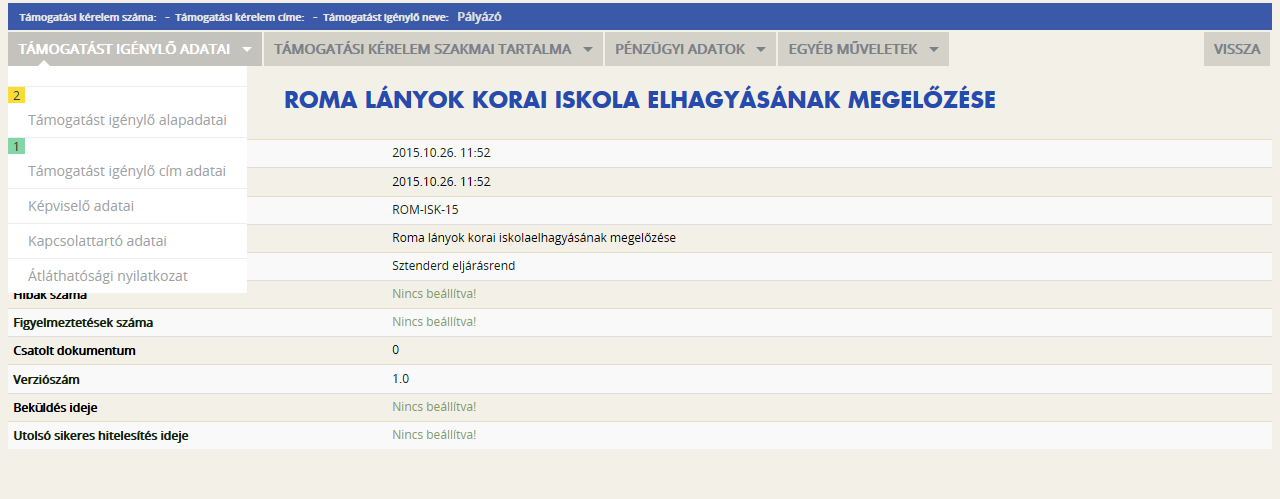Click the yellow badge showing 2

[16, 95]
